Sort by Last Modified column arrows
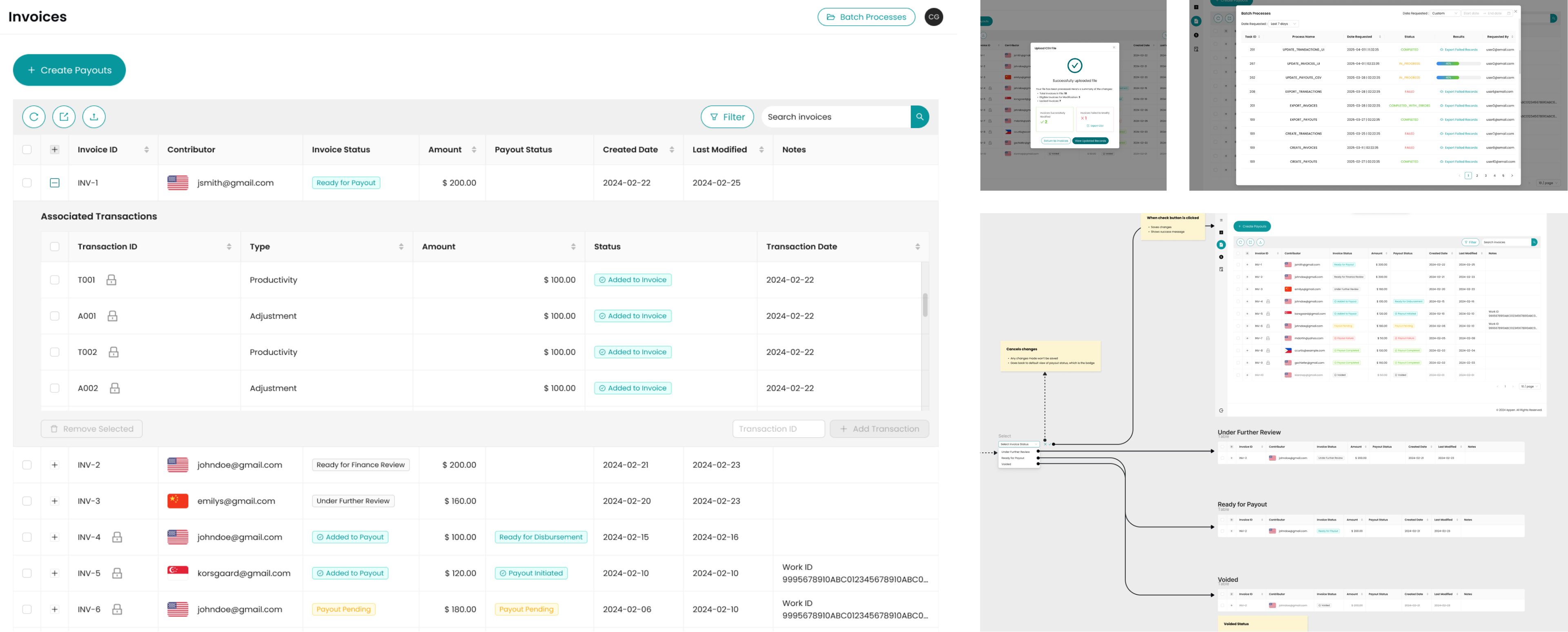1568x632 pixels. [762, 150]
